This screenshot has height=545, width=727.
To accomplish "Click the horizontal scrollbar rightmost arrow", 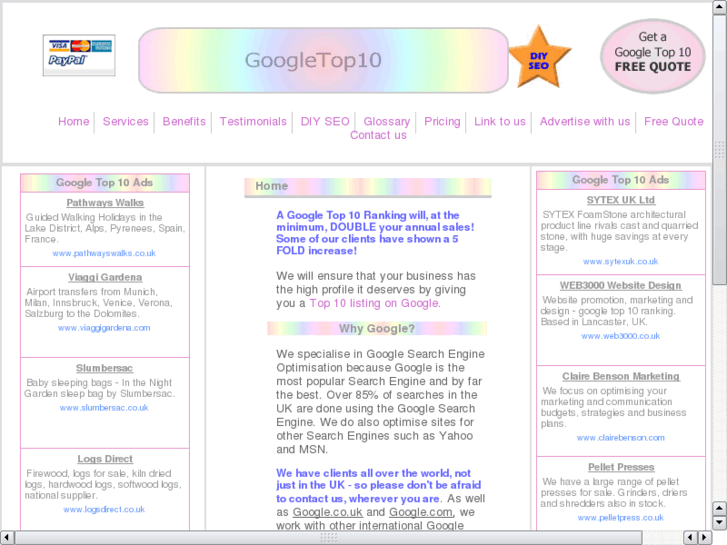I will [x=705, y=538].
